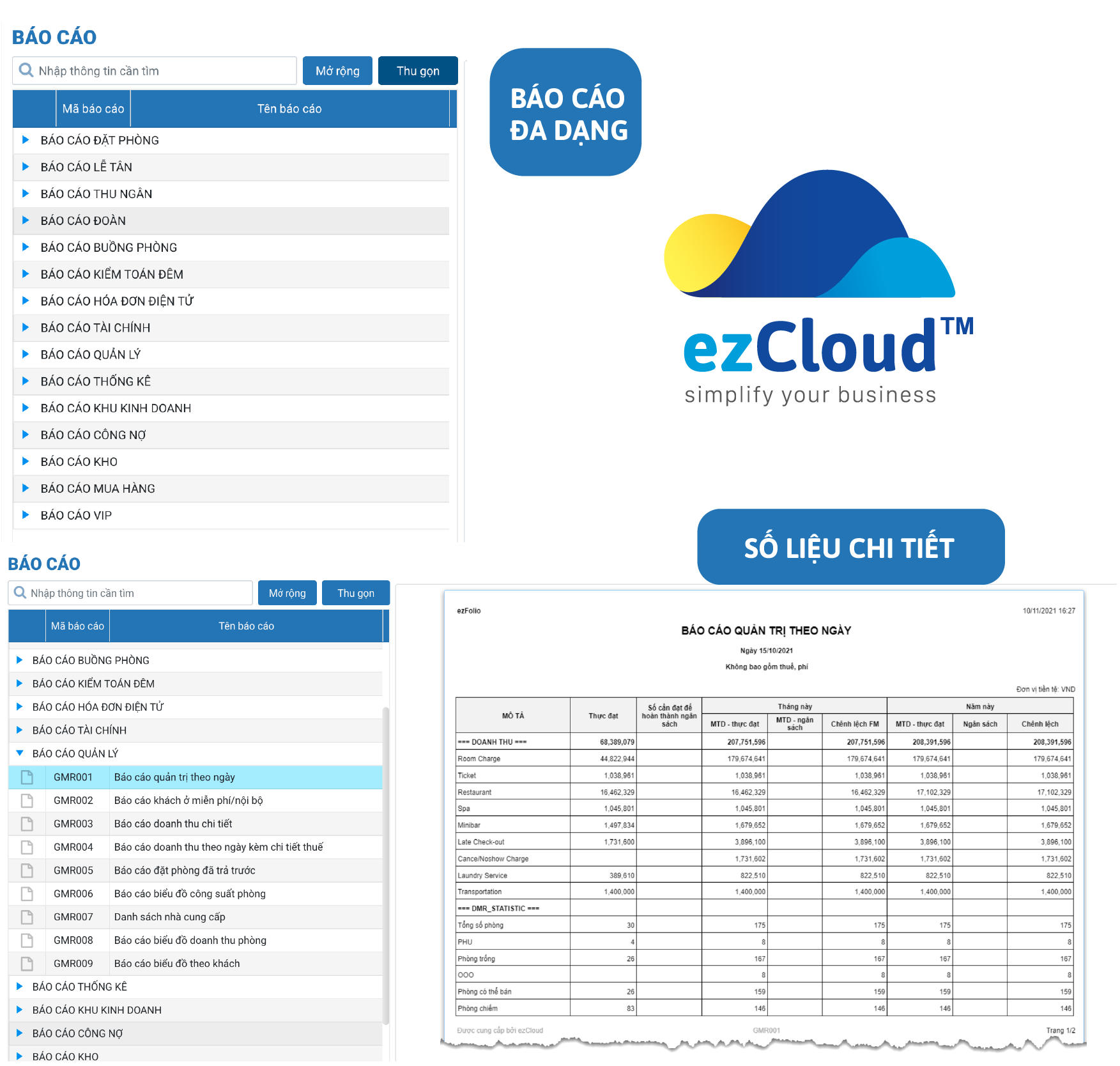The image size is (1120, 1066).
Task: Expand BÁO CÁO KHU KINH DOANH in bottom list
Action: pos(20,1010)
